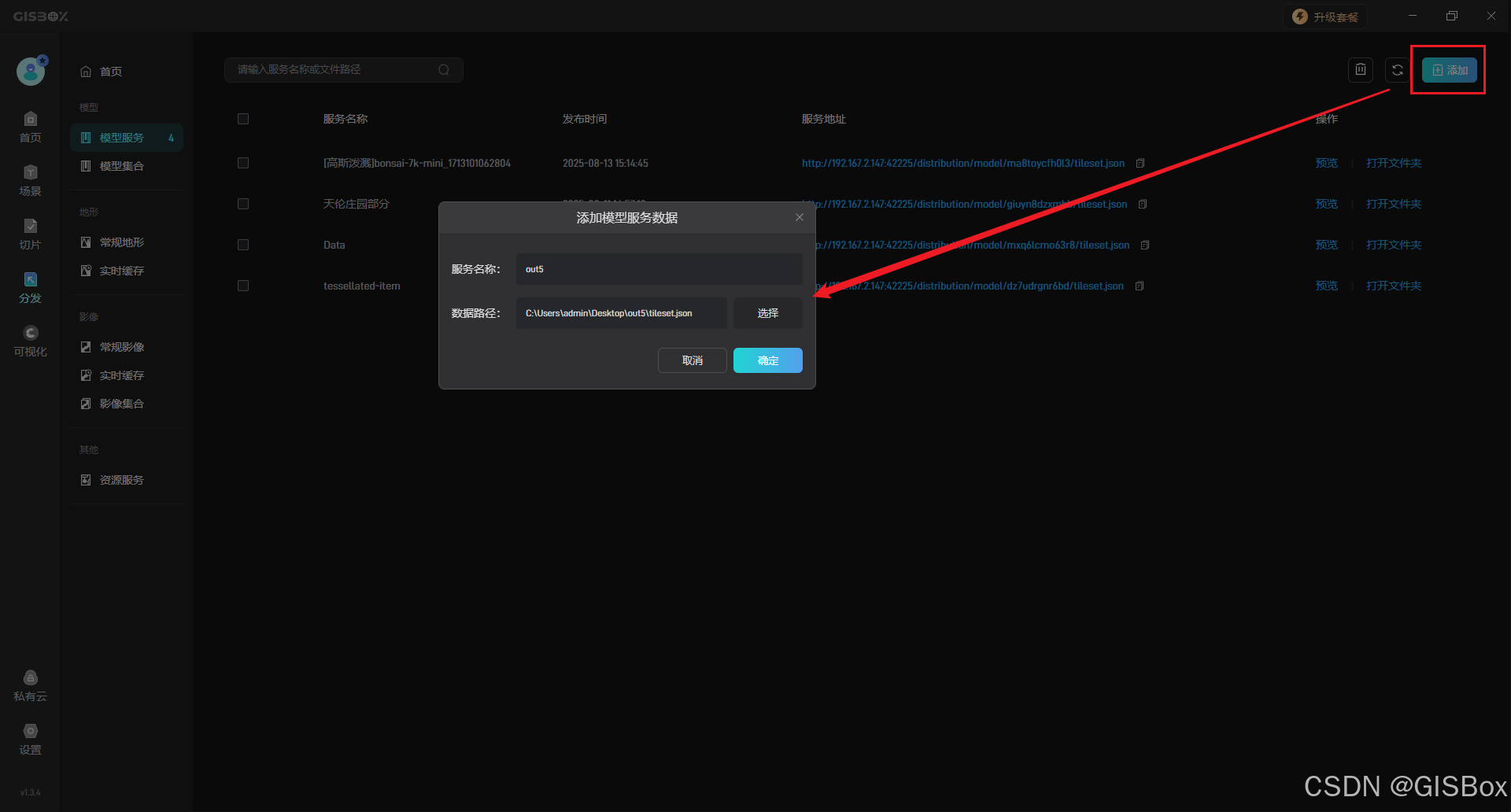The width and height of the screenshot is (1511, 812).
Task: Copy URL of tessellated-item service
Action: (1140, 286)
